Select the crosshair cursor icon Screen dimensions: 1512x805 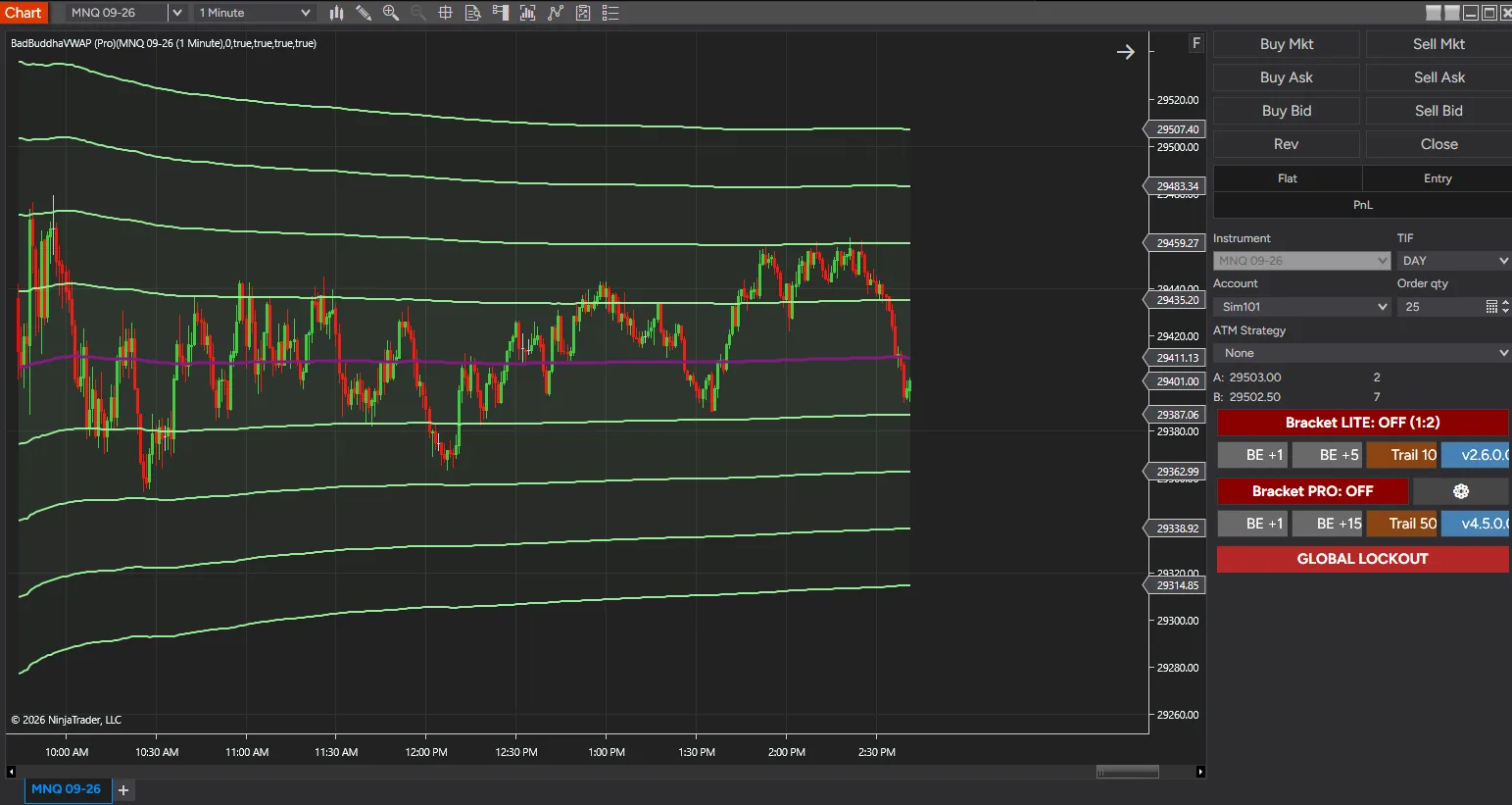[x=445, y=13]
